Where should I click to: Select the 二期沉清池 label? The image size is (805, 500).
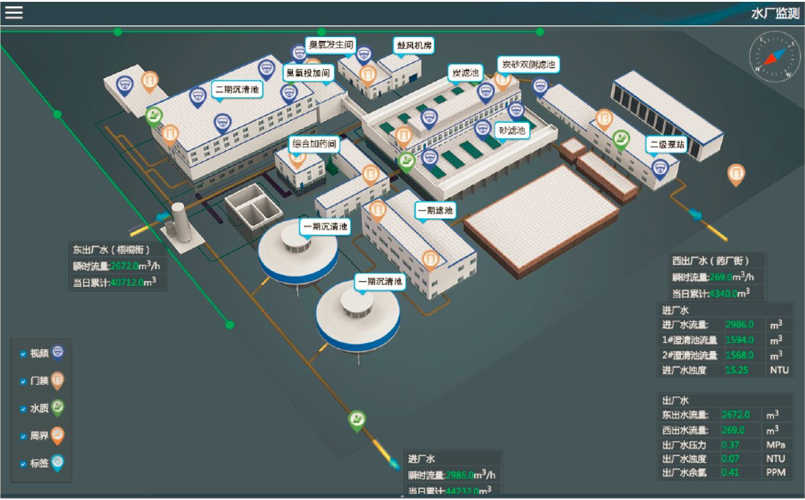[237, 89]
